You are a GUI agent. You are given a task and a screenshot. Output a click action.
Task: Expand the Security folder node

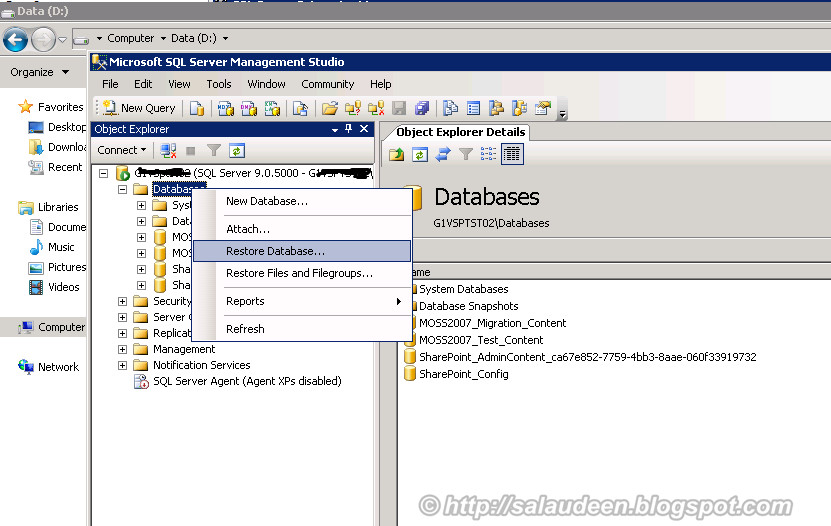click(122, 301)
